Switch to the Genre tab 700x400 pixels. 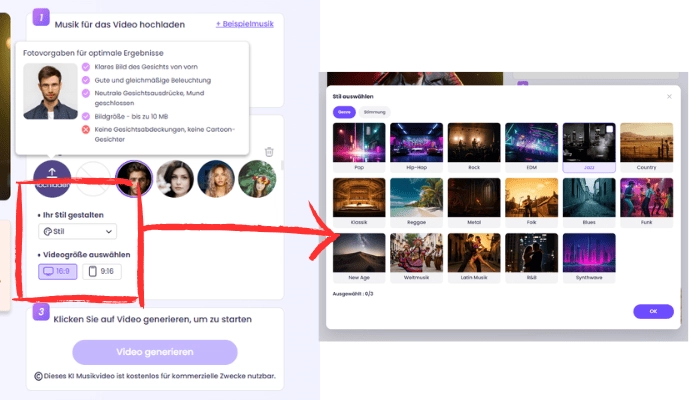coord(343,112)
